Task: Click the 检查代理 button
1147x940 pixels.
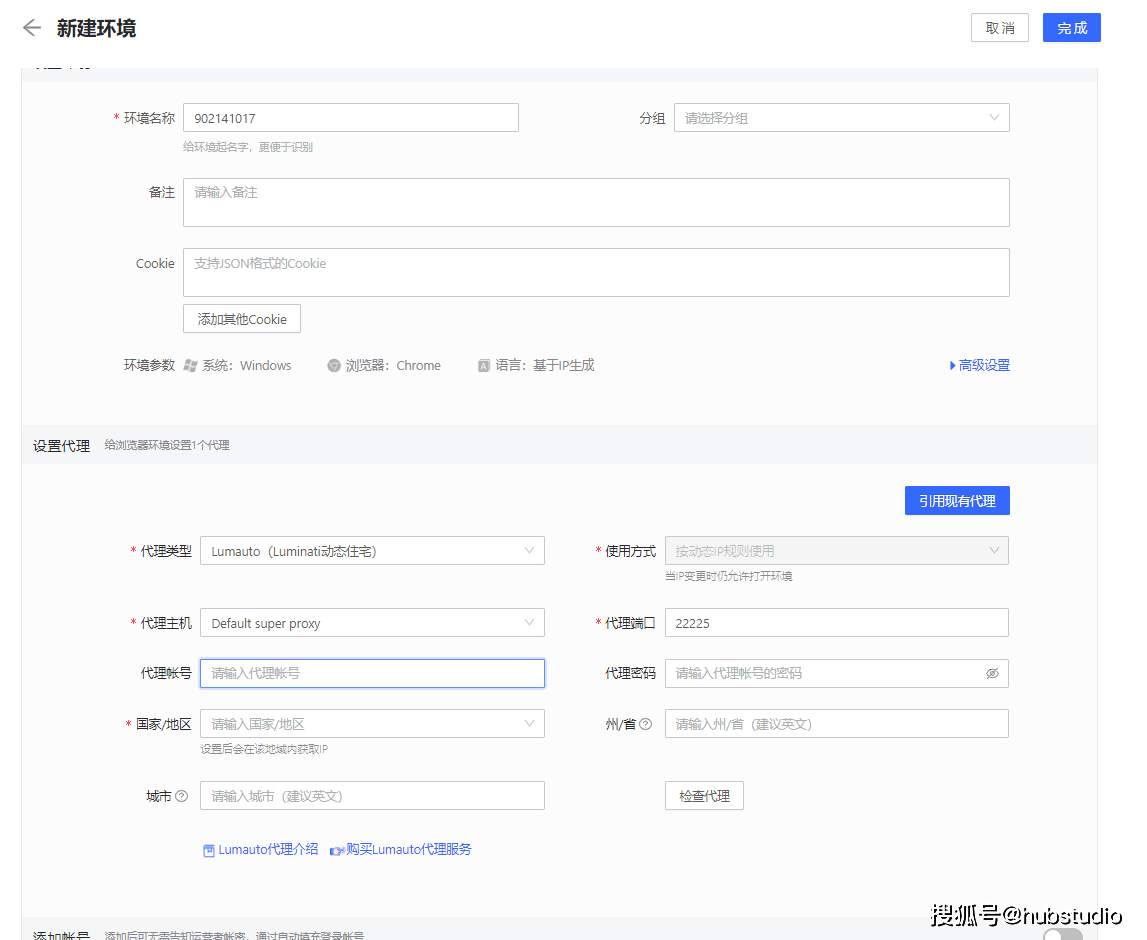Action: 704,795
